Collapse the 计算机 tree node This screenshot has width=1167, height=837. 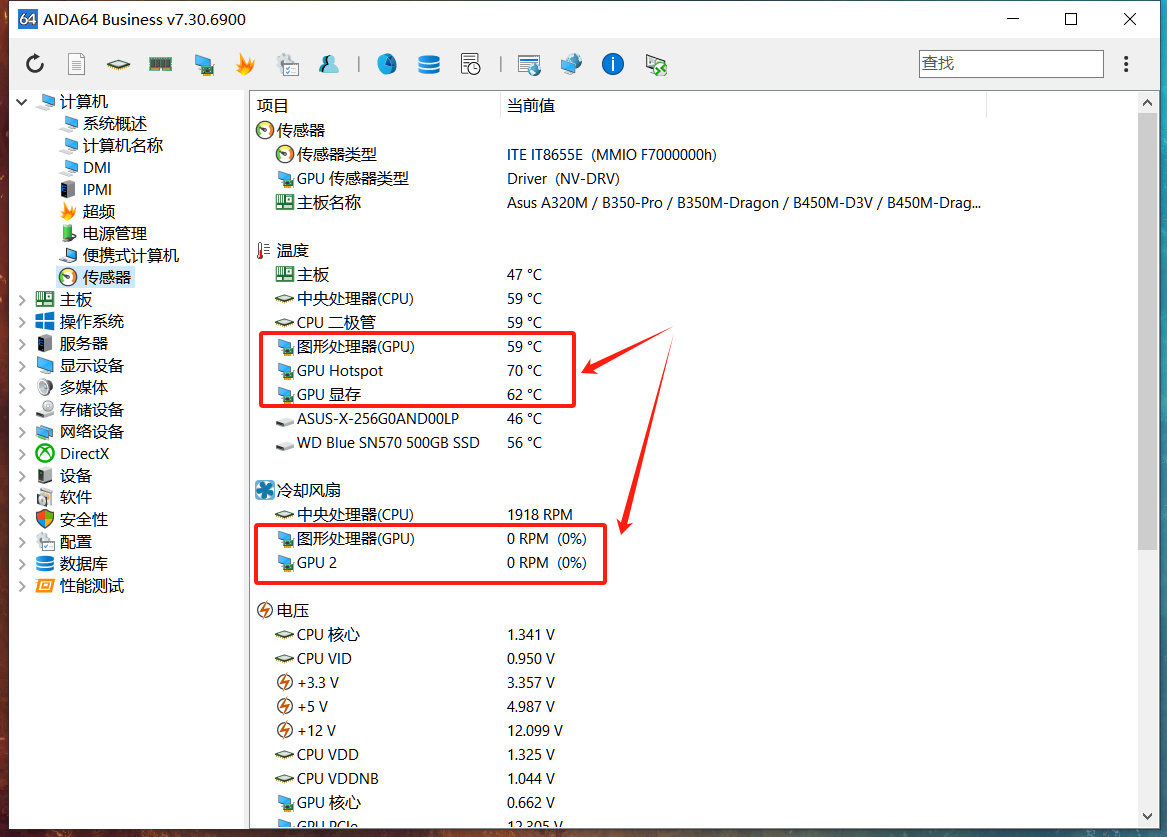(x=22, y=102)
